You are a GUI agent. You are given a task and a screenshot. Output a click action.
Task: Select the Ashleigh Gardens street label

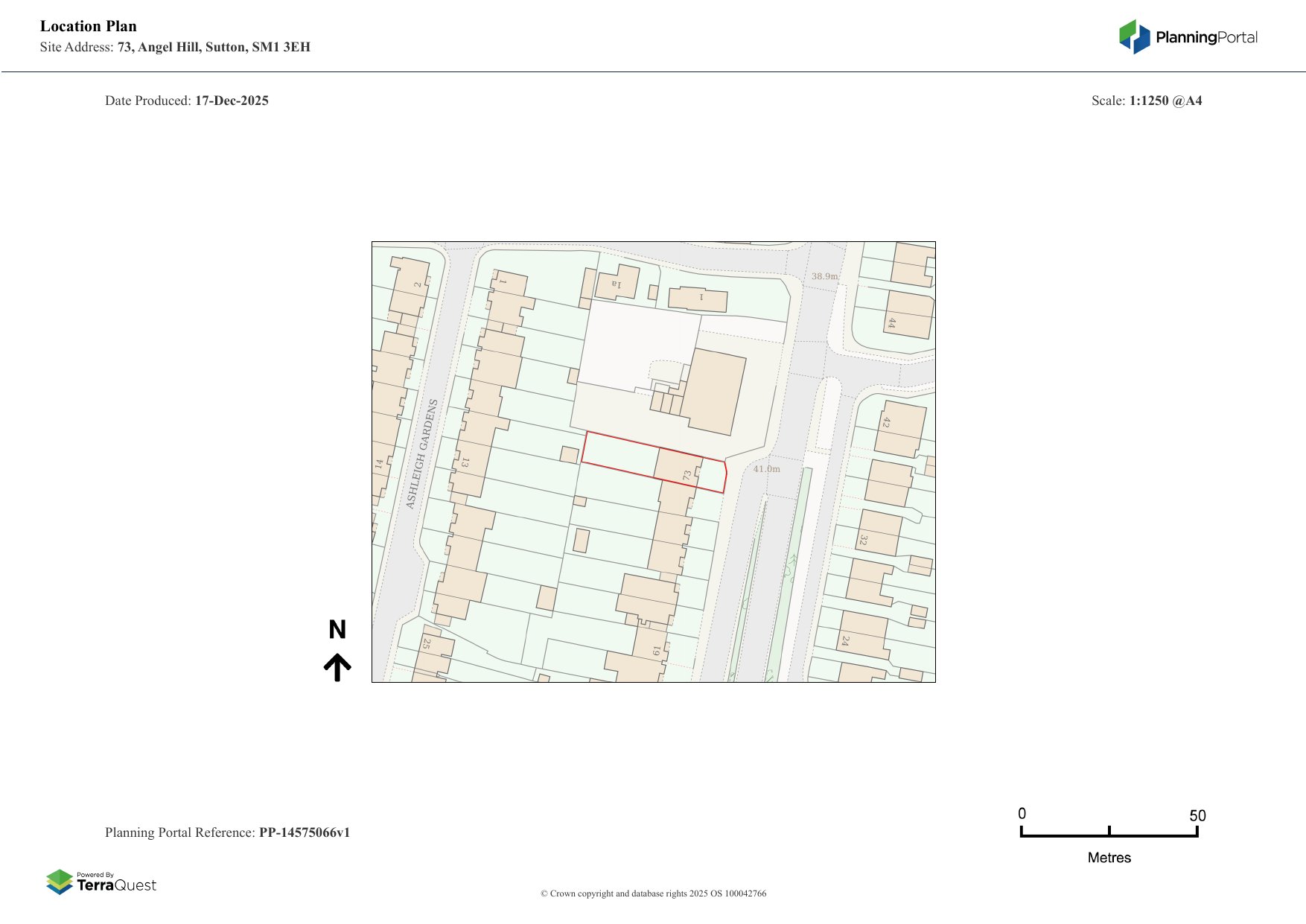(421, 454)
